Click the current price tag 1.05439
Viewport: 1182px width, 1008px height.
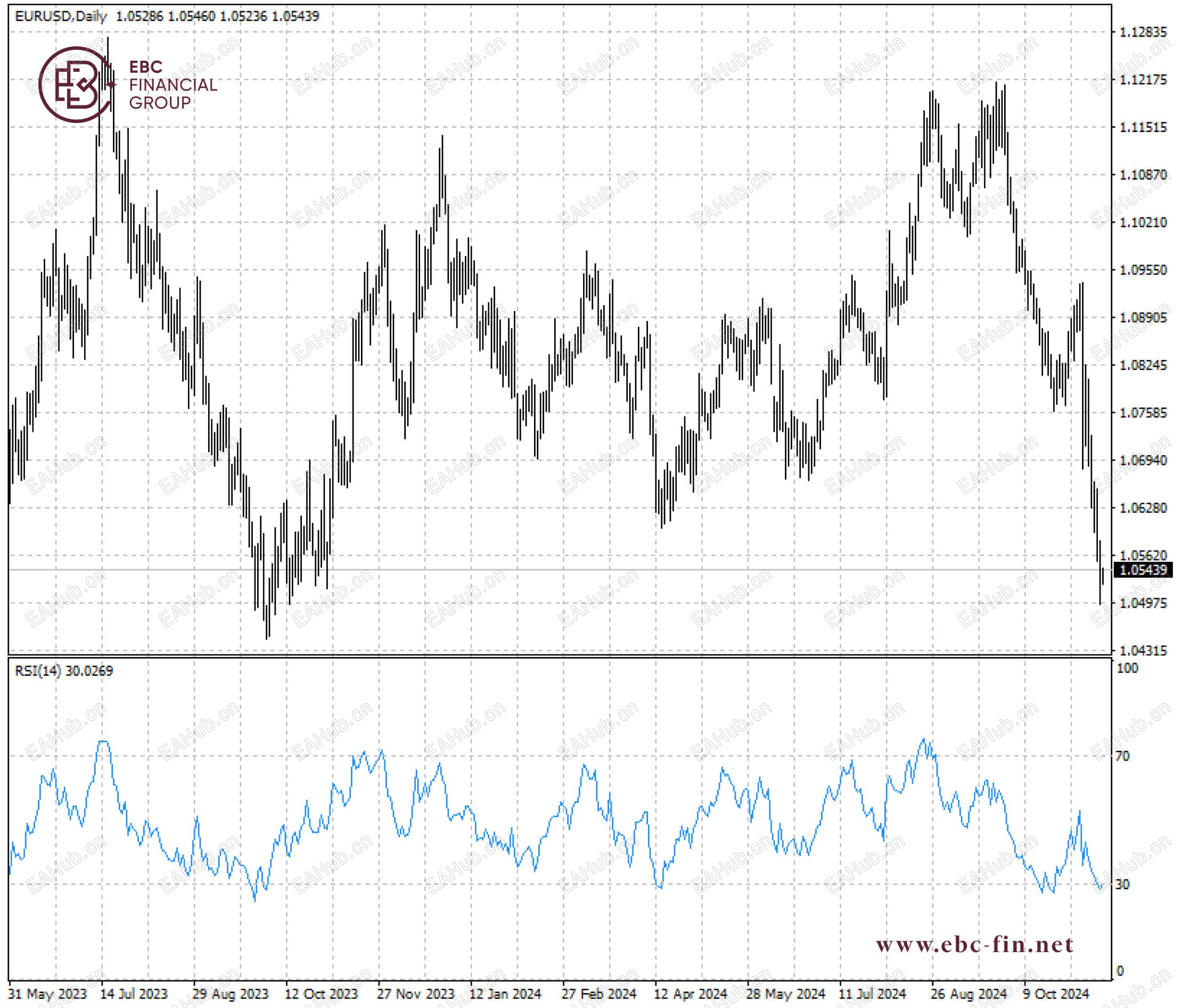click(x=1143, y=570)
